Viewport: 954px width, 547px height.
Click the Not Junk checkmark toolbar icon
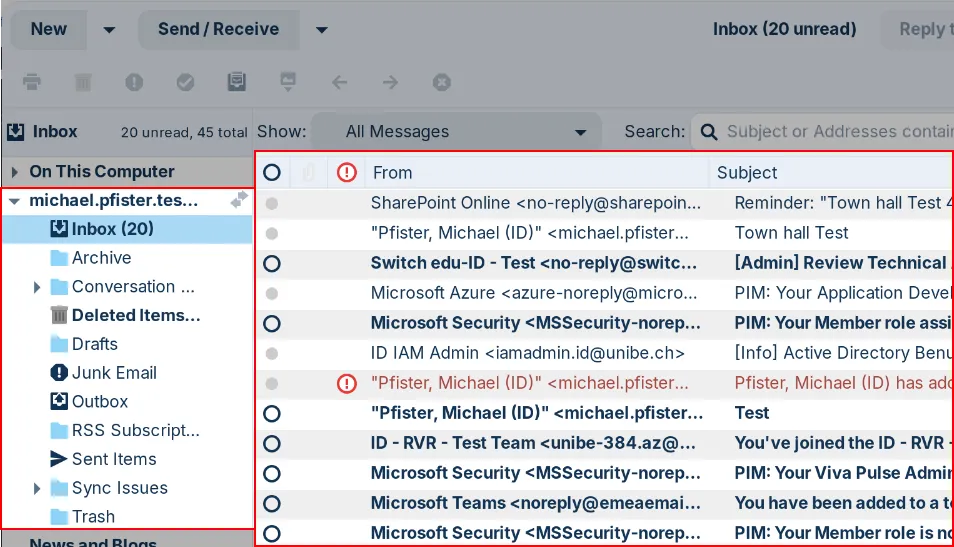(186, 82)
